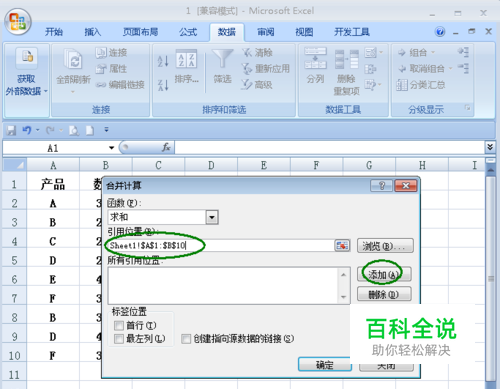The height and width of the screenshot is (389, 500).
Task: Sort ascending A to Z
Action: tap(163, 61)
